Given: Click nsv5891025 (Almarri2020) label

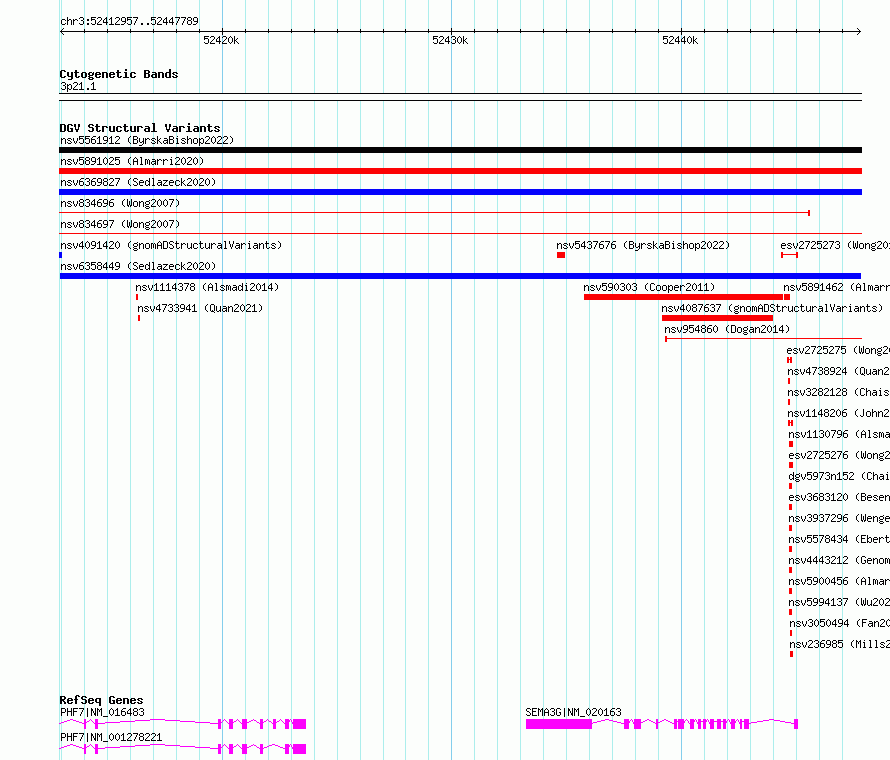Looking at the screenshot, I should coord(132,161).
